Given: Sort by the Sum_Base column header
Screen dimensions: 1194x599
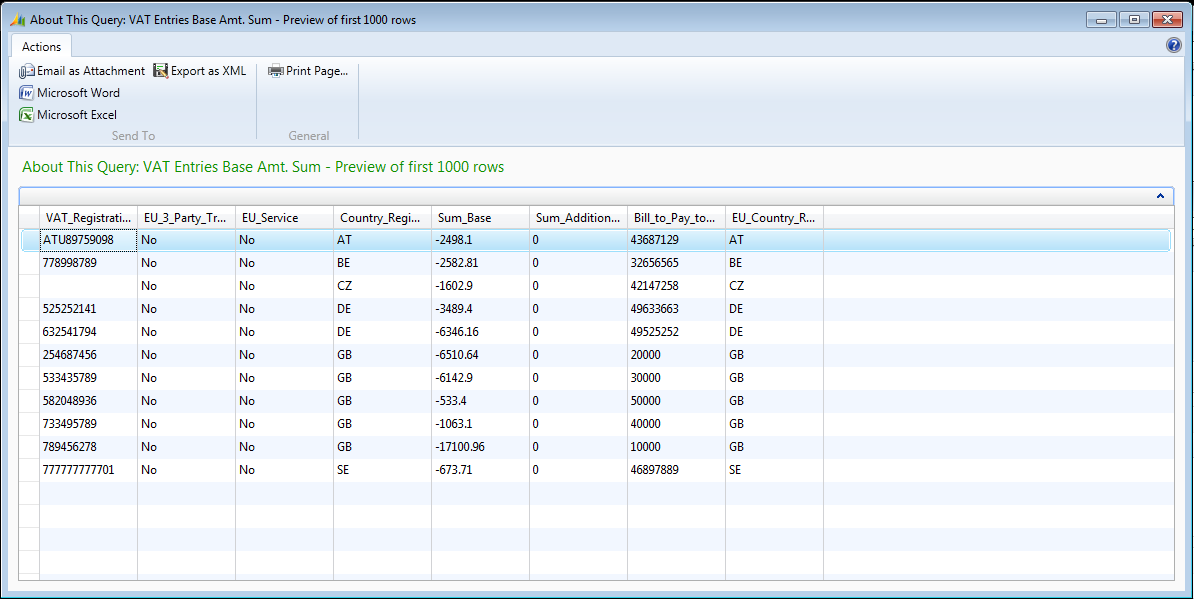Looking at the screenshot, I should [481, 218].
